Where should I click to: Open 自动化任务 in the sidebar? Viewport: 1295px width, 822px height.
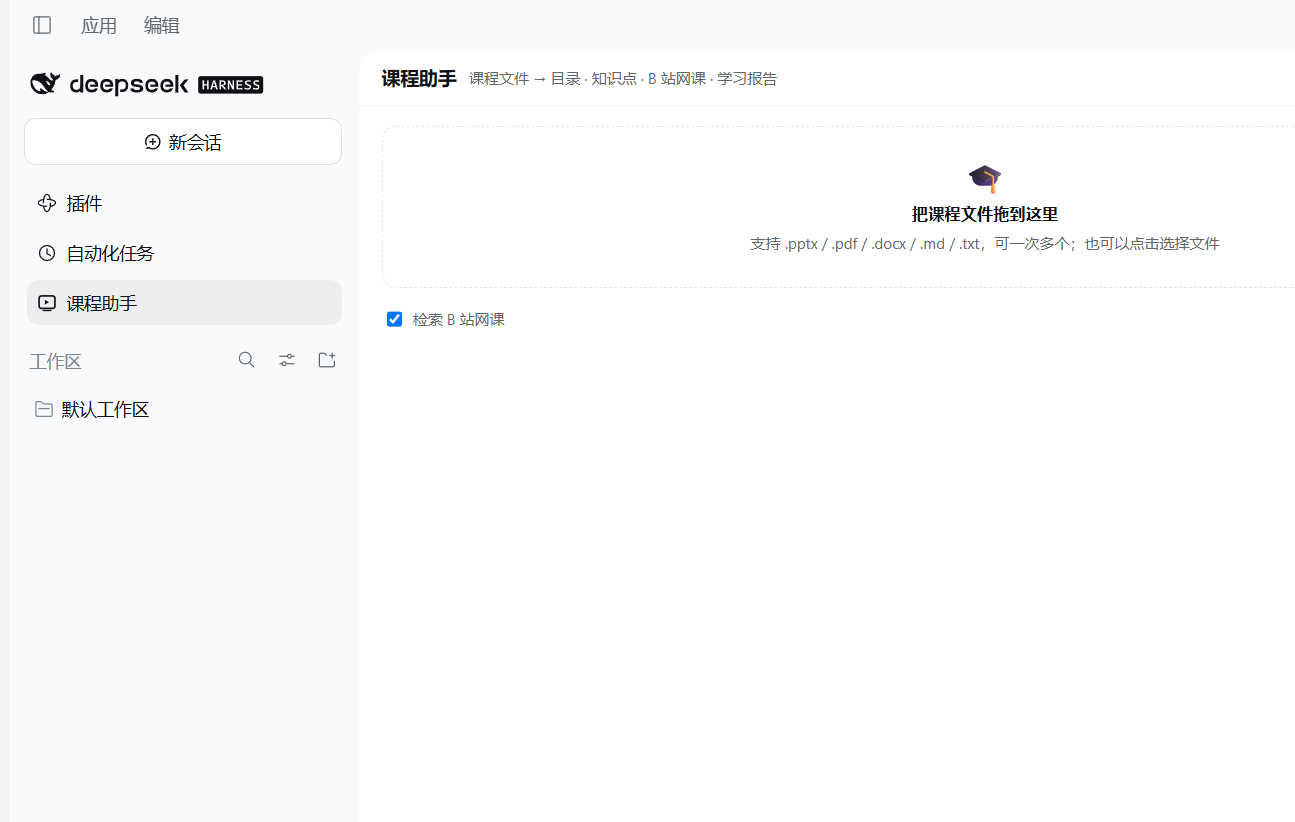coord(184,253)
